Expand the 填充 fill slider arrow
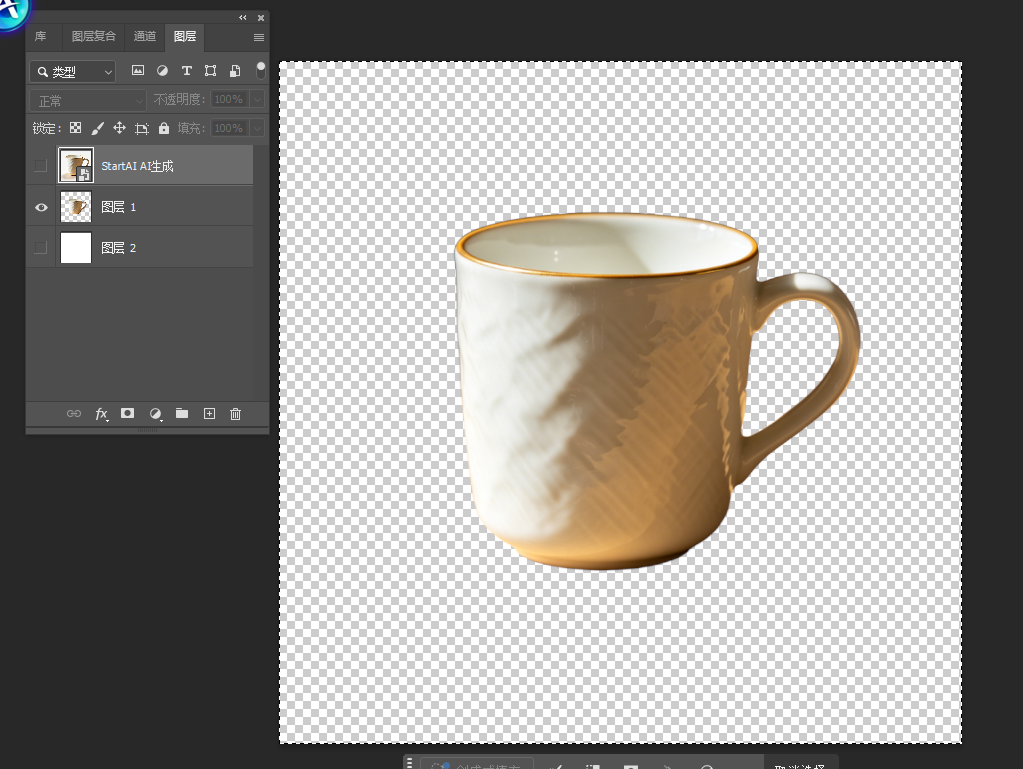This screenshot has height=769, width=1023. point(258,128)
